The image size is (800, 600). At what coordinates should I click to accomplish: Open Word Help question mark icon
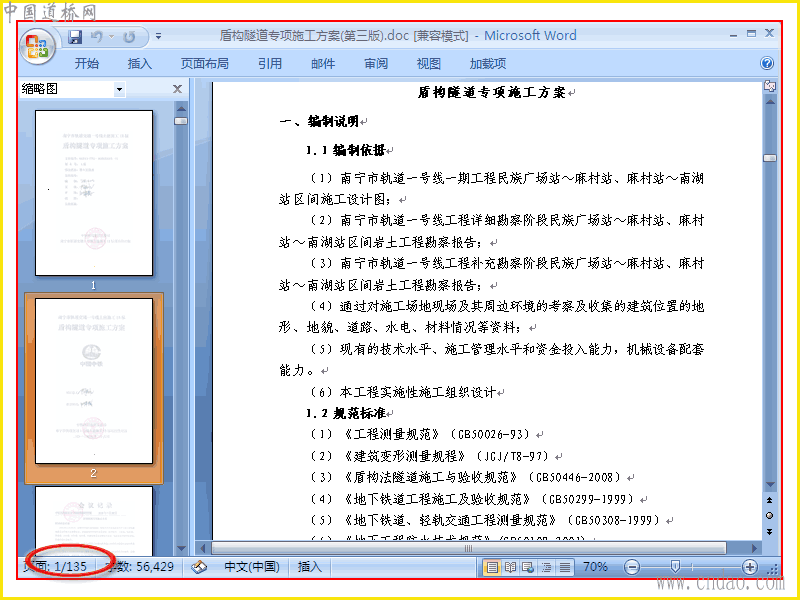767,63
